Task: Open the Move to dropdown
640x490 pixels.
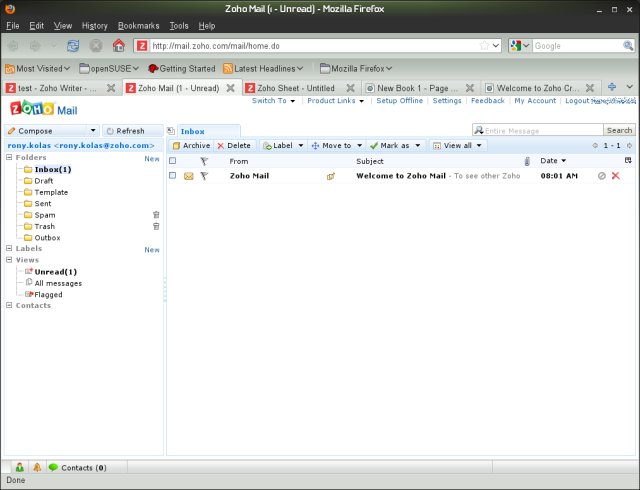Action: (x=336, y=145)
